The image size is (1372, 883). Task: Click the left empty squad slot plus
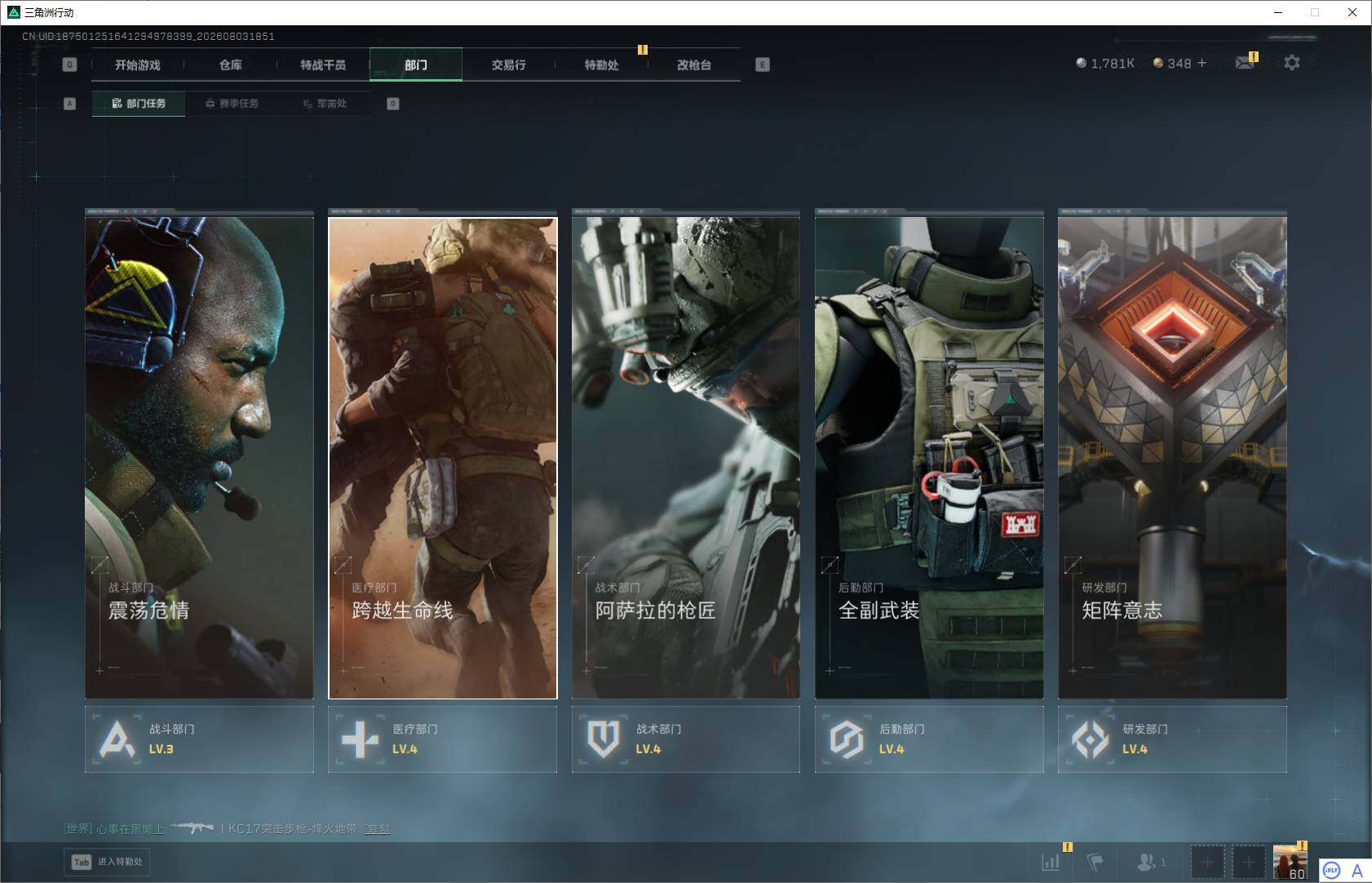click(1208, 862)
